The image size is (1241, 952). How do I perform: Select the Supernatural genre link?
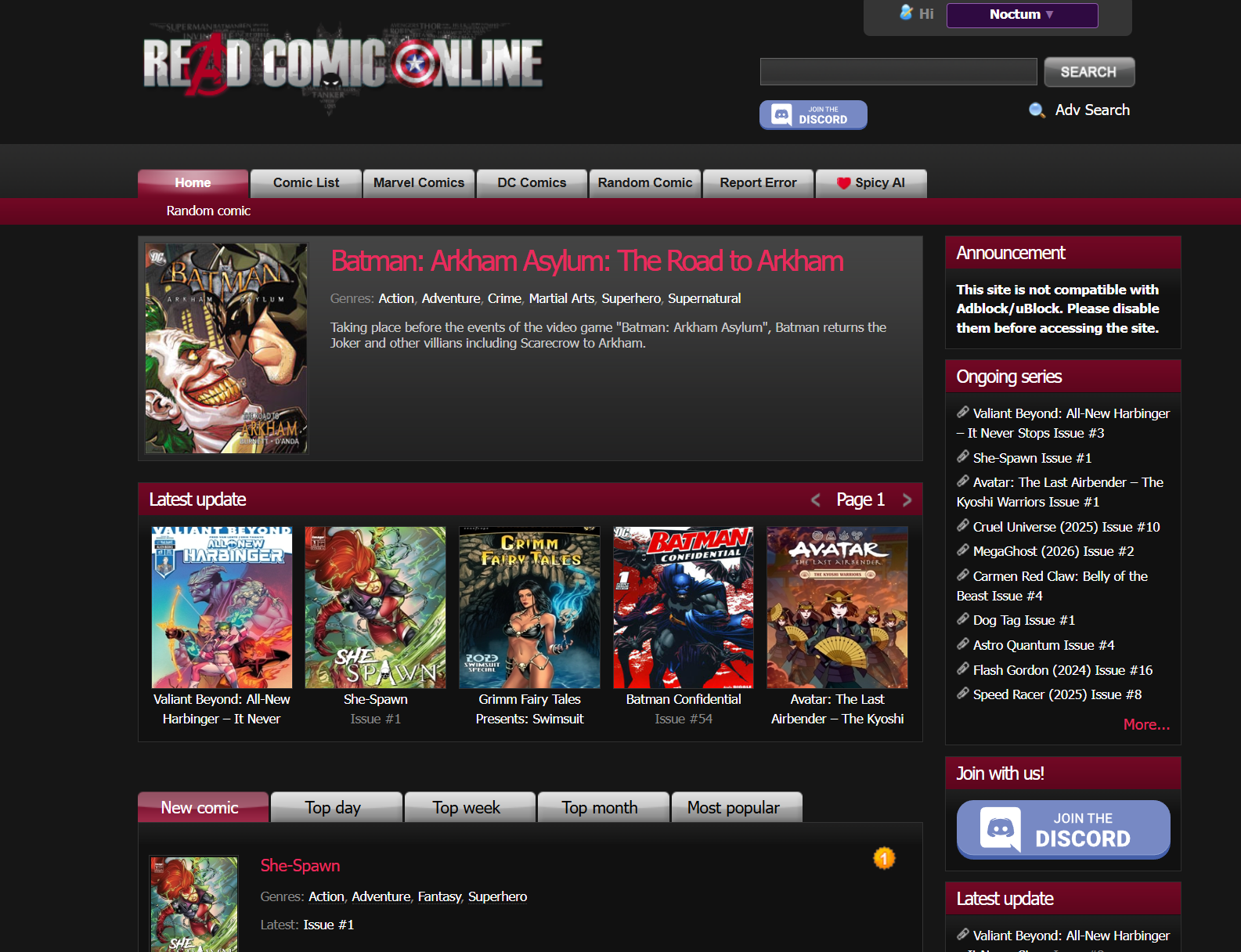[x=704, y=298]
